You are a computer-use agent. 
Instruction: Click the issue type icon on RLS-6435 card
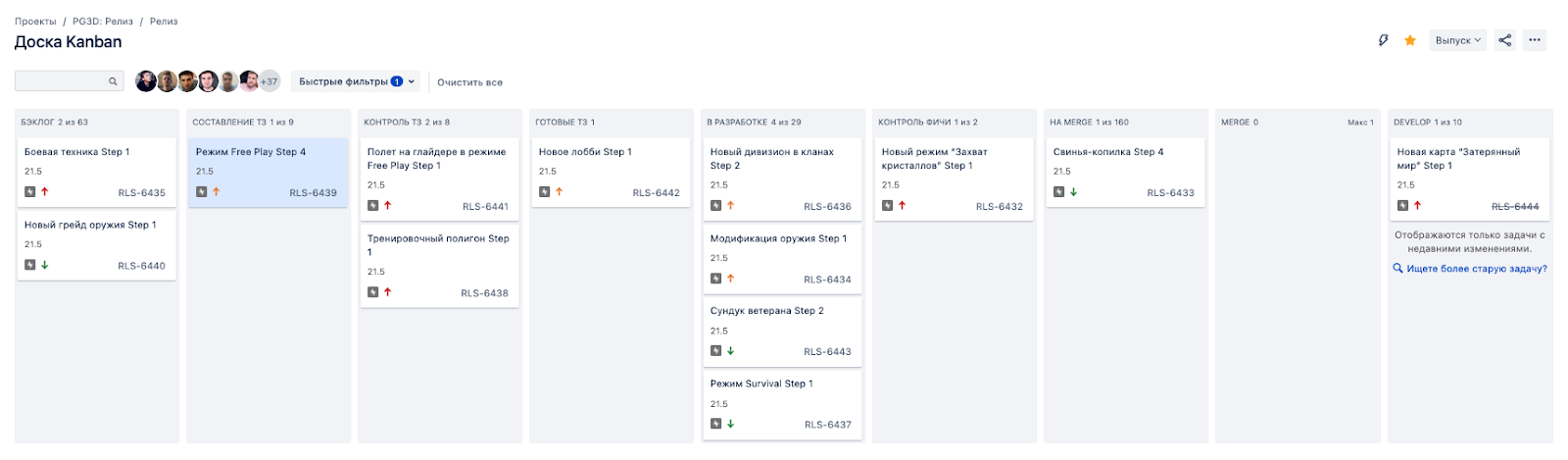tap(29, 192)
